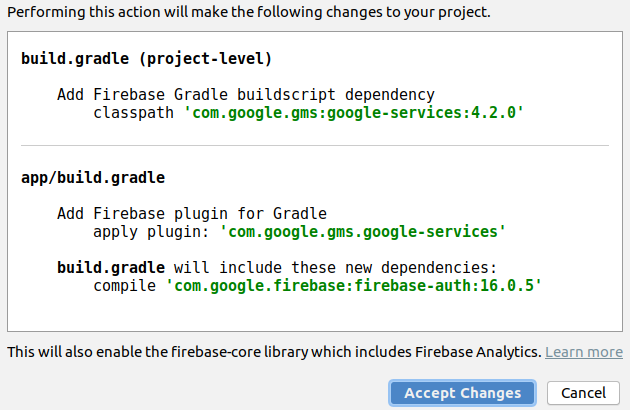This screenshot has width=630, height=410.
Task: Open the Learn more link
Action: pyautogui.click(x=584, y=352)
